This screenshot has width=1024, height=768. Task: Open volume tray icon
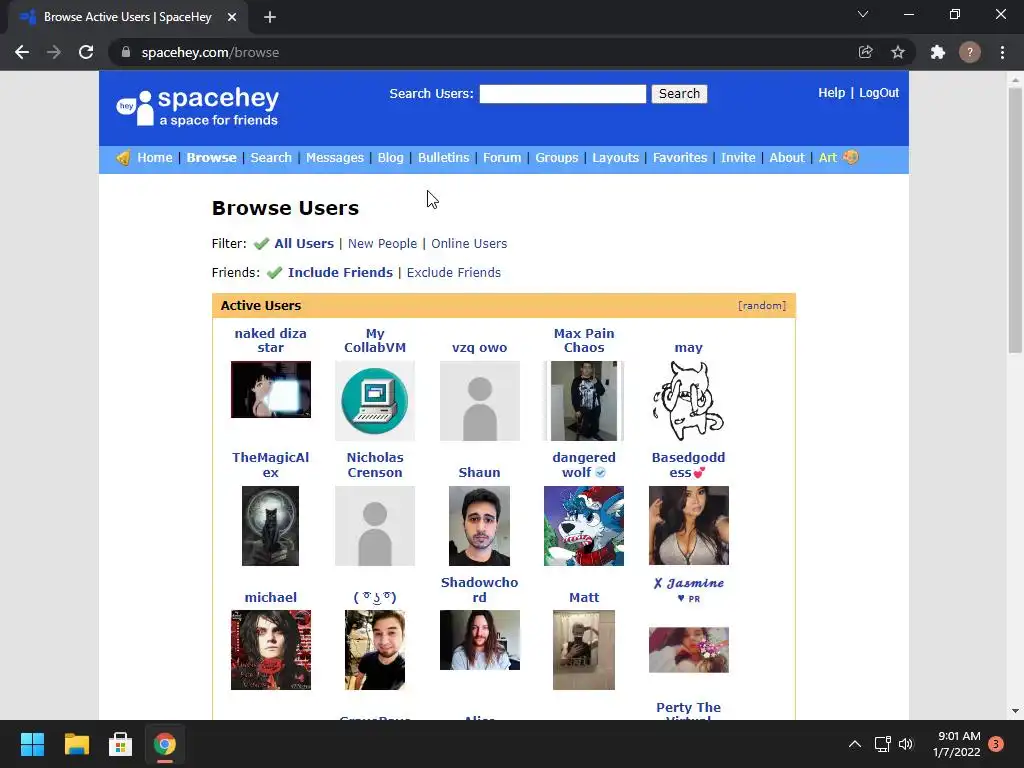click(906, 744)
